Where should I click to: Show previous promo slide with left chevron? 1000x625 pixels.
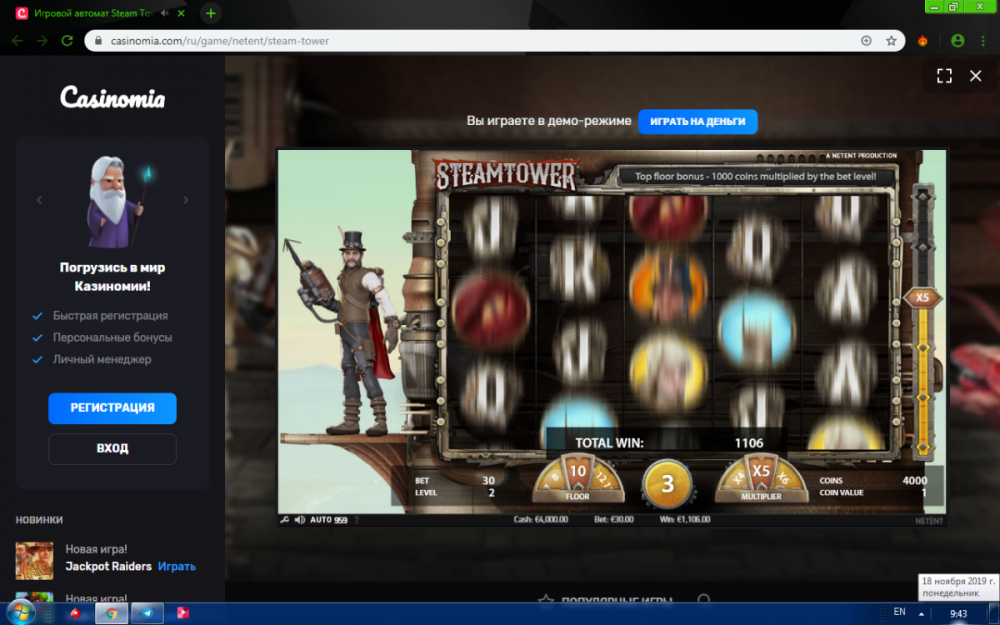40,200
